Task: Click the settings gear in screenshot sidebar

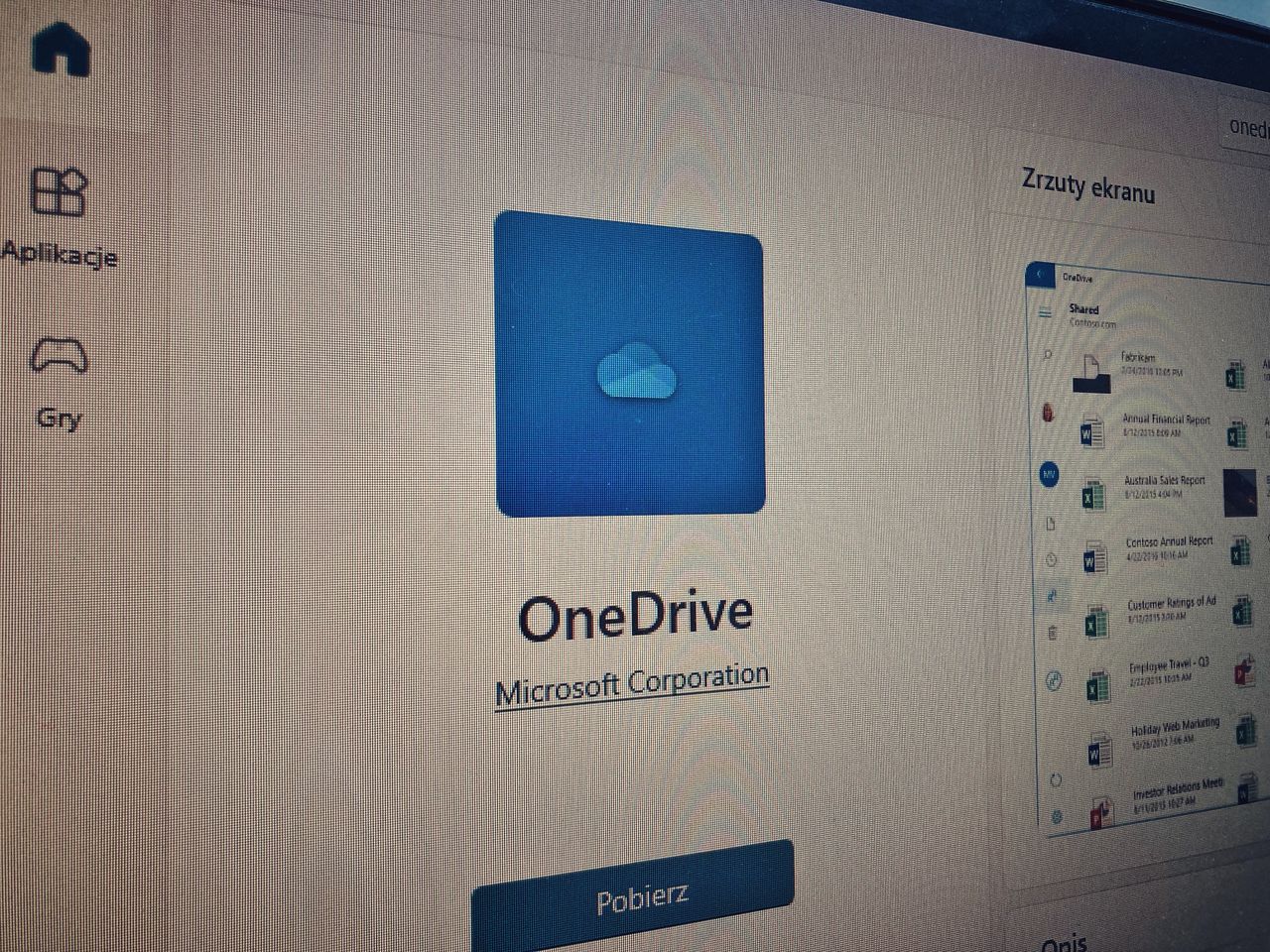Action: pyautogui.click(x=1057, y=817)
